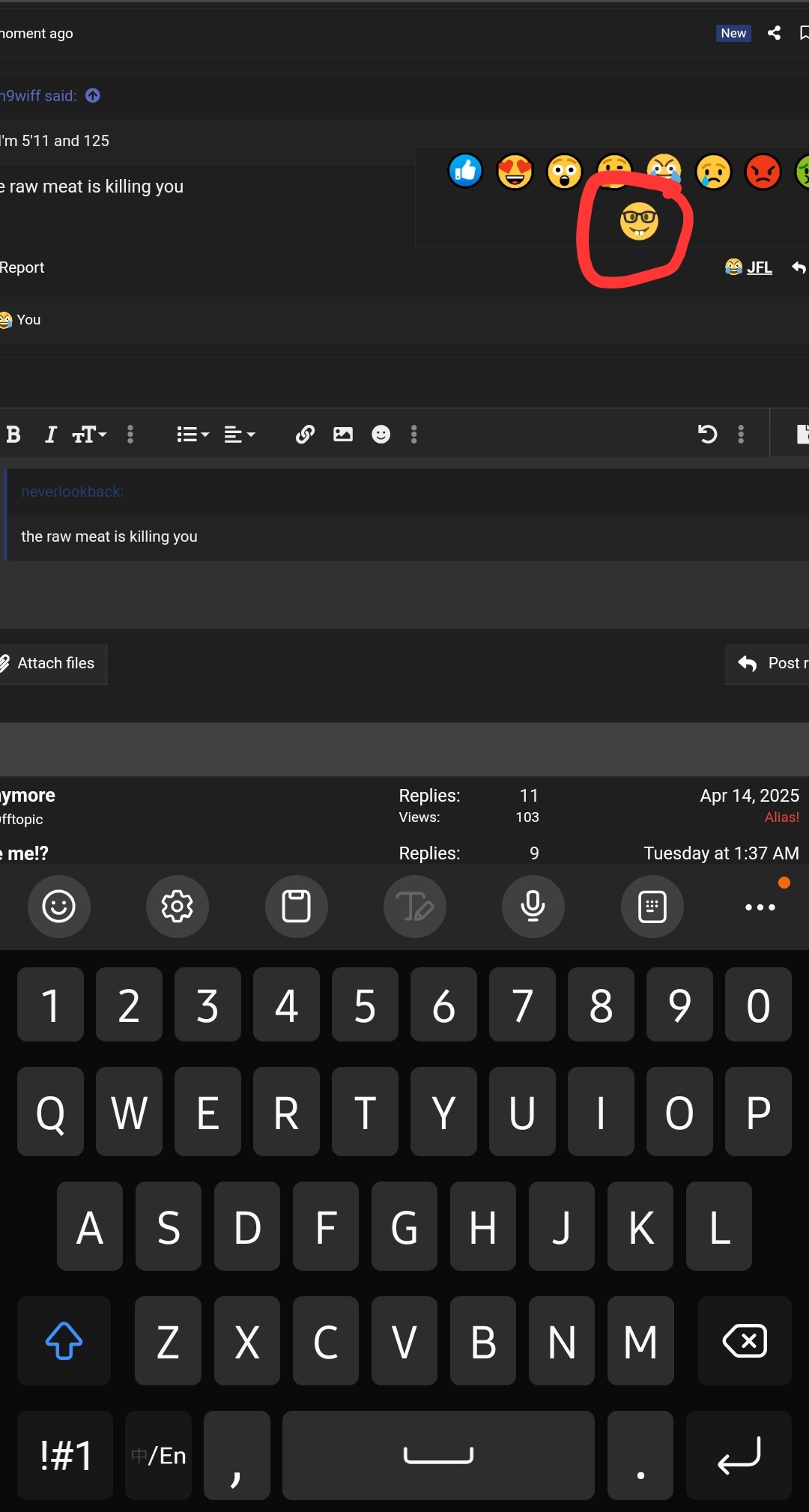Click the Alias! username under the date

coord(781,817)
